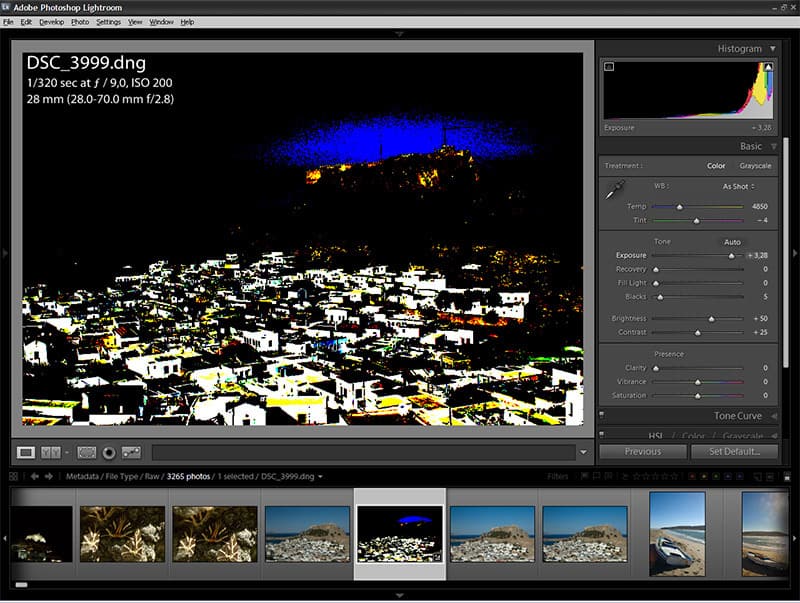Expand the Tone Curve panel
This screenshot has width=800, height=603.
tap(739, 416)
